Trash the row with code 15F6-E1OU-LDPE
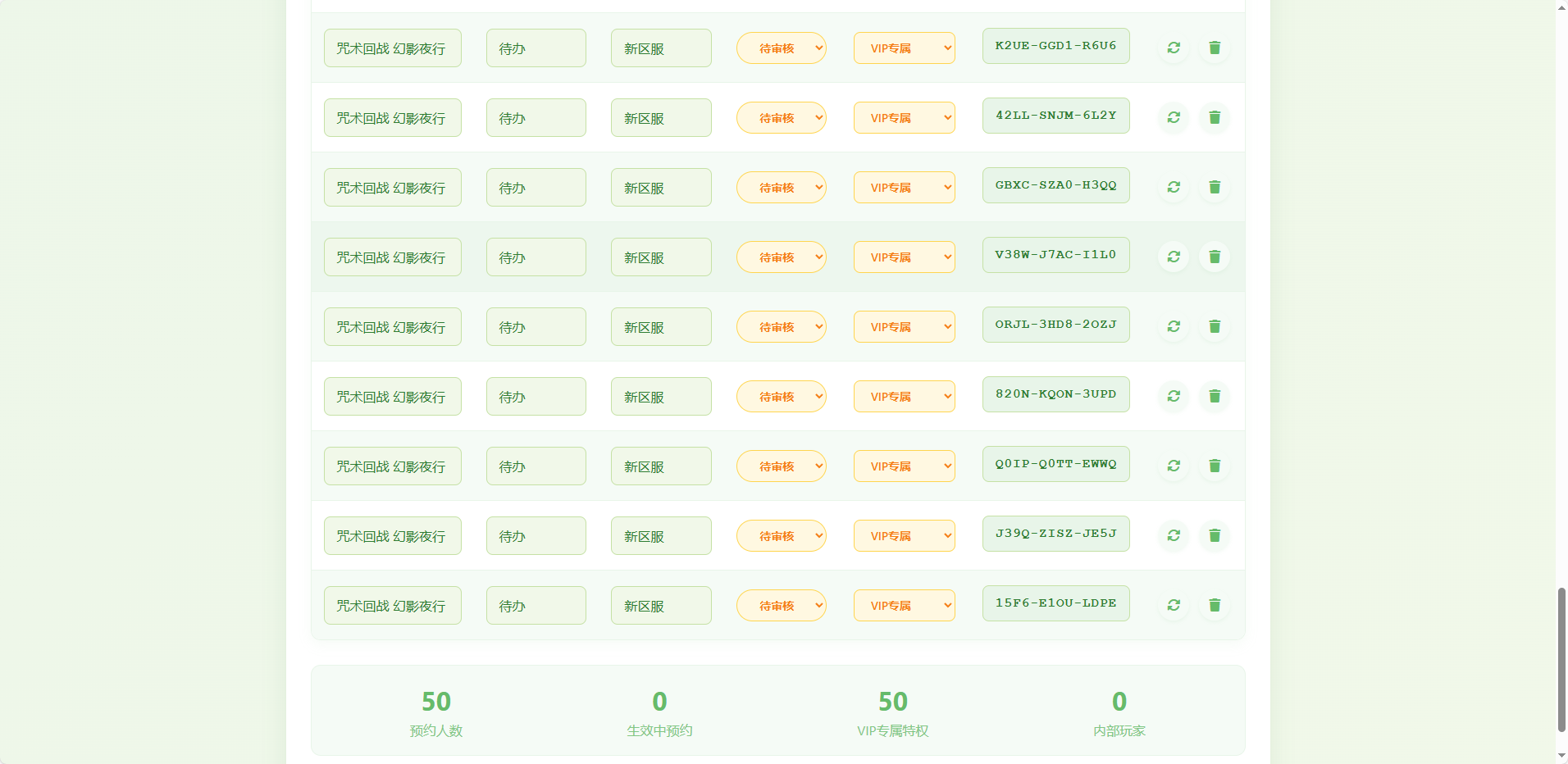The height and width of the screenshot is (764, 1568). pyautogui.click(x=1215, y=605)
